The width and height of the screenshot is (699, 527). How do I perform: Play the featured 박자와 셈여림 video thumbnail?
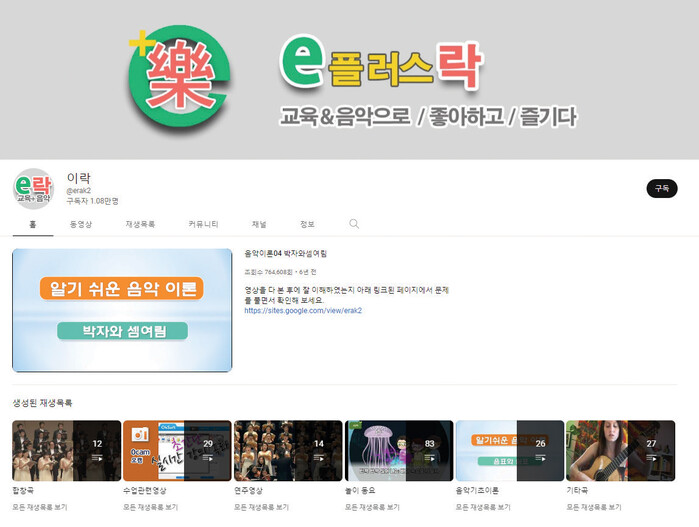122,310
